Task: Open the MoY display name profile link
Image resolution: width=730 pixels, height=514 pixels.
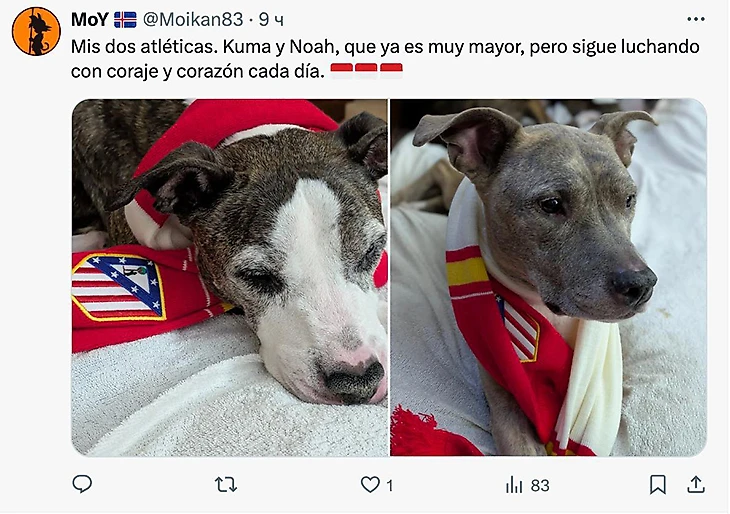Action: point(90,20)
